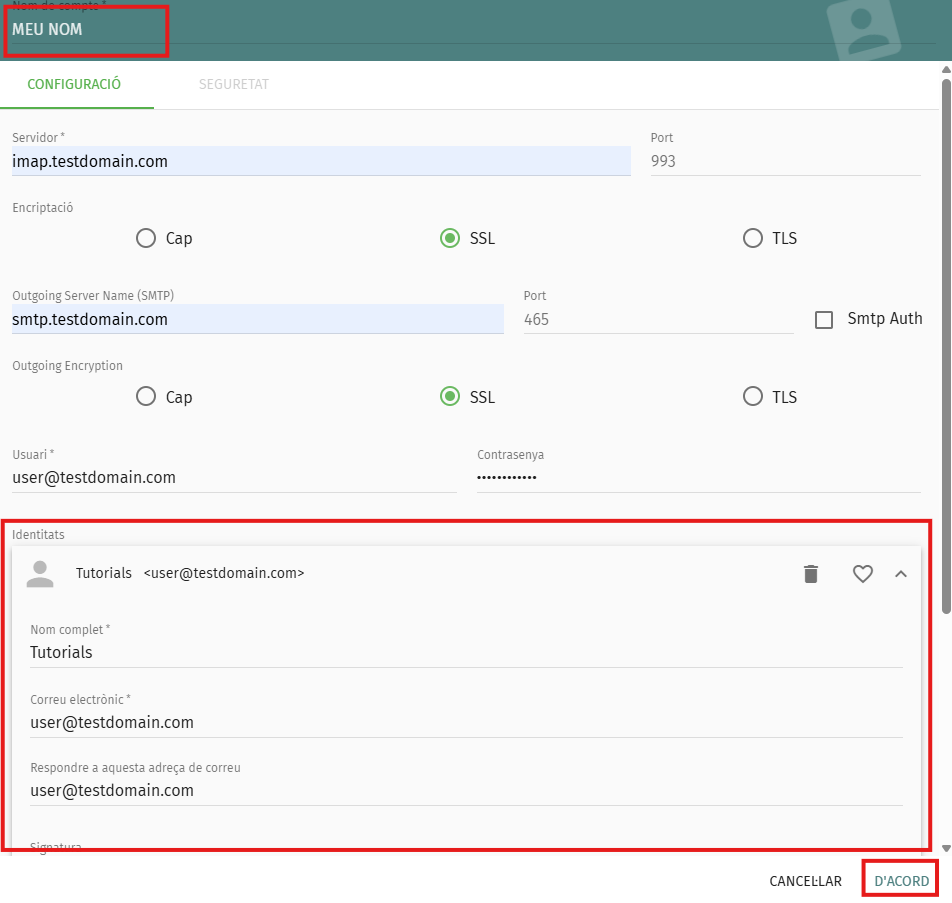Focus the Contrasenya password field
Image resolution: width=952 pixels, height=903 pixels.
coord(697,478)
